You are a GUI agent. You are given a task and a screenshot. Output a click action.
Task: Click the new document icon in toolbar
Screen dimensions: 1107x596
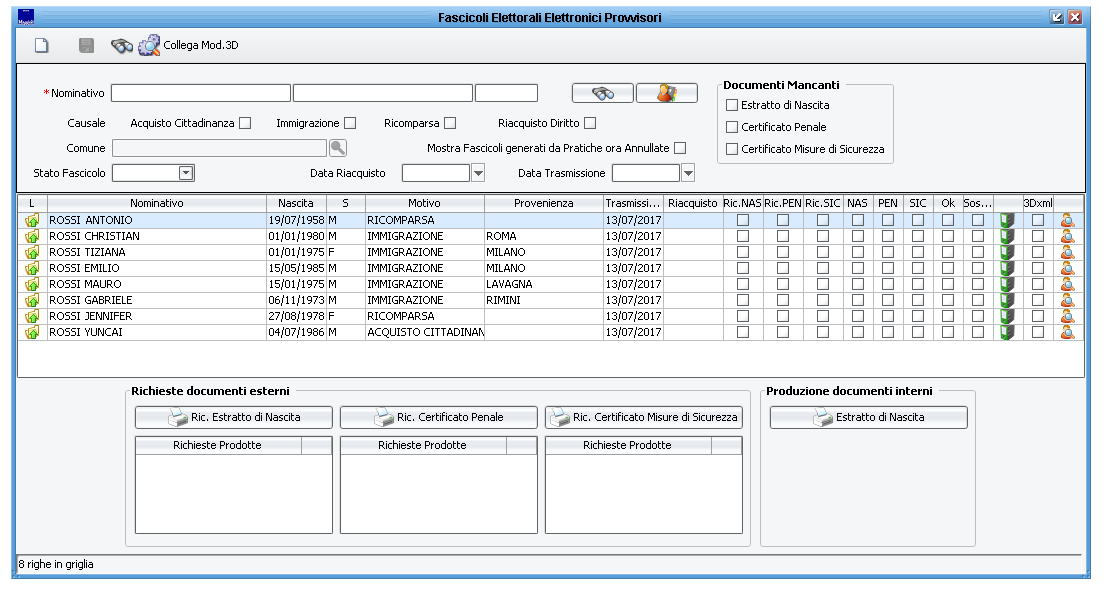click(x=41, y=45)
